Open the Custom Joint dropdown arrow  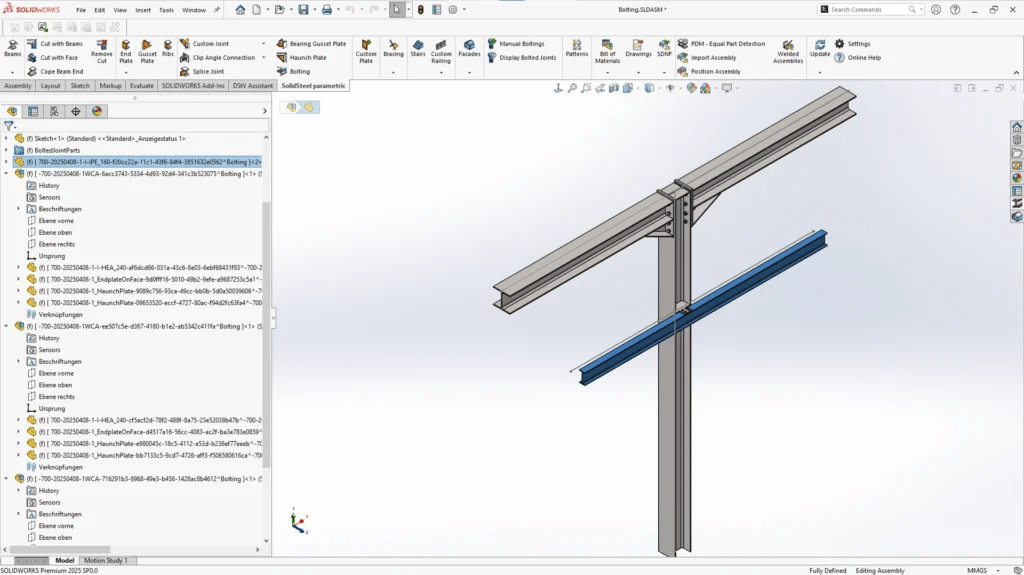264,44
